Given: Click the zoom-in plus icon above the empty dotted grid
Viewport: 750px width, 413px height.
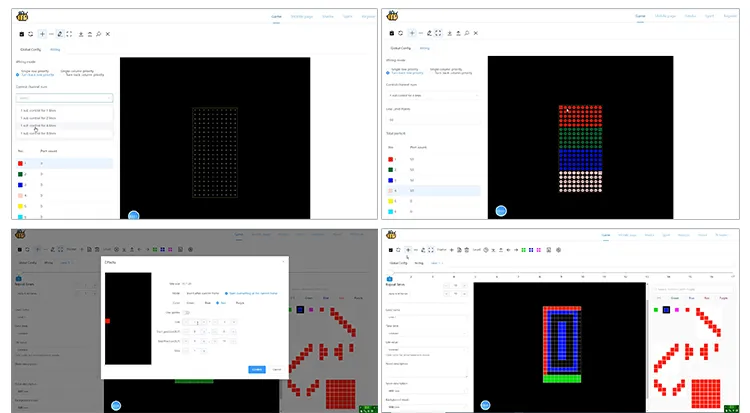Looking at the screenshot, I should pyautogui.click(x=42, y=34).
